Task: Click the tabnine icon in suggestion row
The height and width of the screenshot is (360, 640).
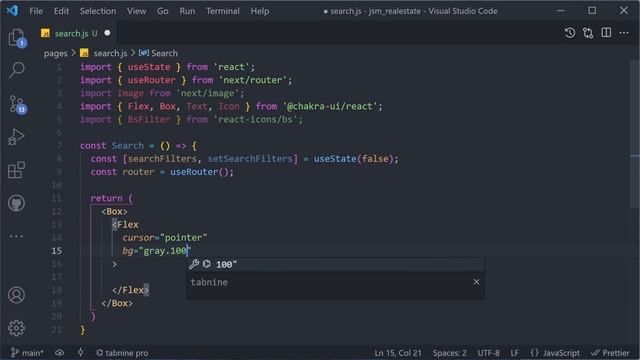Action: point(207,264)
